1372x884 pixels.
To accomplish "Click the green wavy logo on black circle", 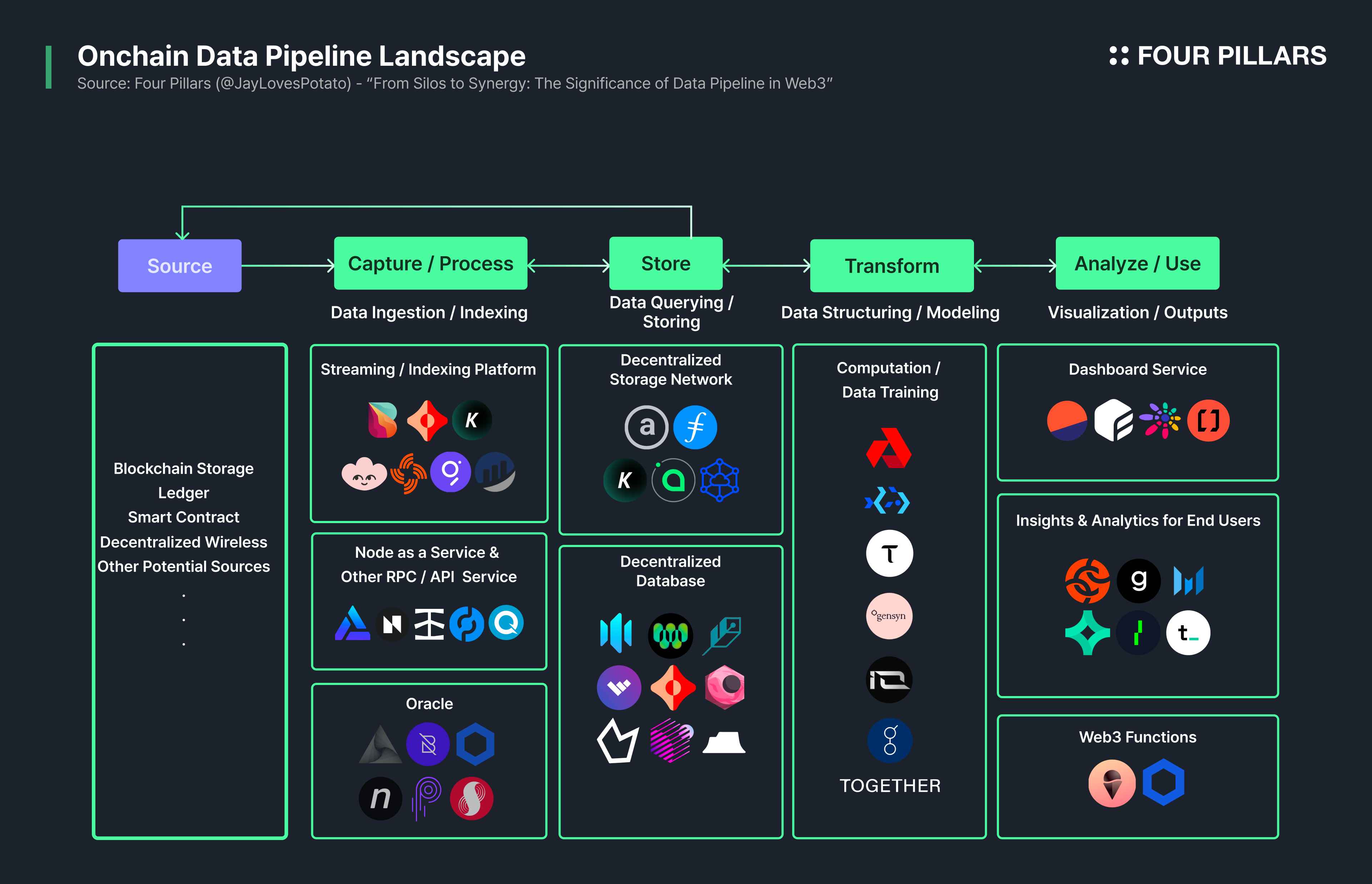I will coord(670,635).
